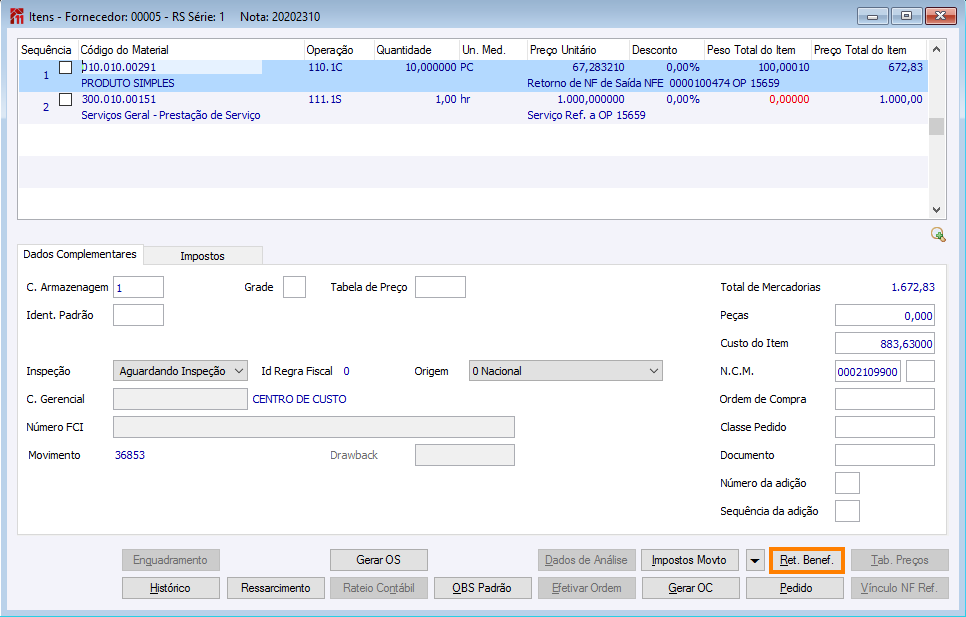Click the Grade input field
Screen dimensions: 966x617
[x=294, y=287]
